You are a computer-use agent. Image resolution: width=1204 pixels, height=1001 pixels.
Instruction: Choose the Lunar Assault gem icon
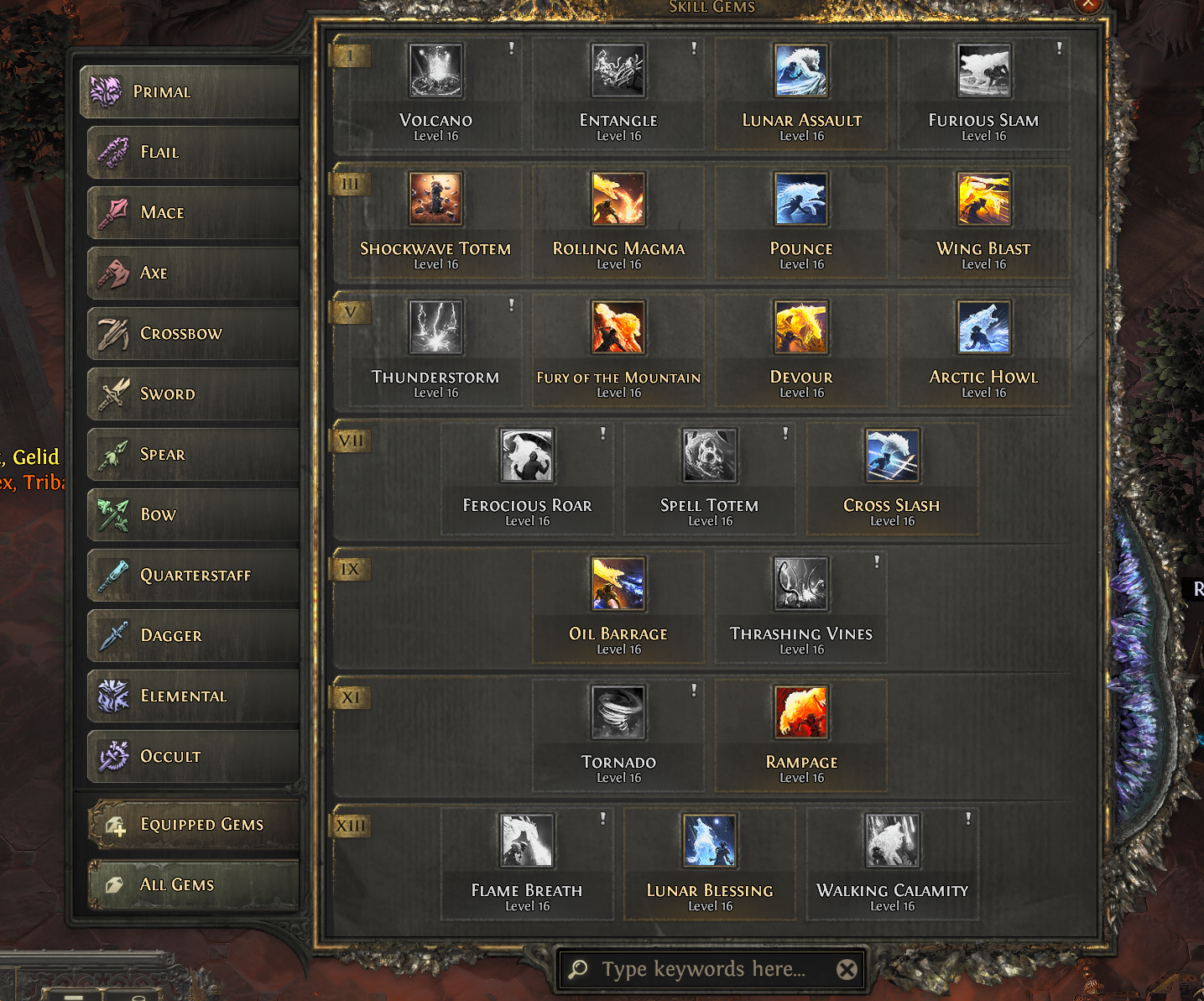(x=801, y=70)
